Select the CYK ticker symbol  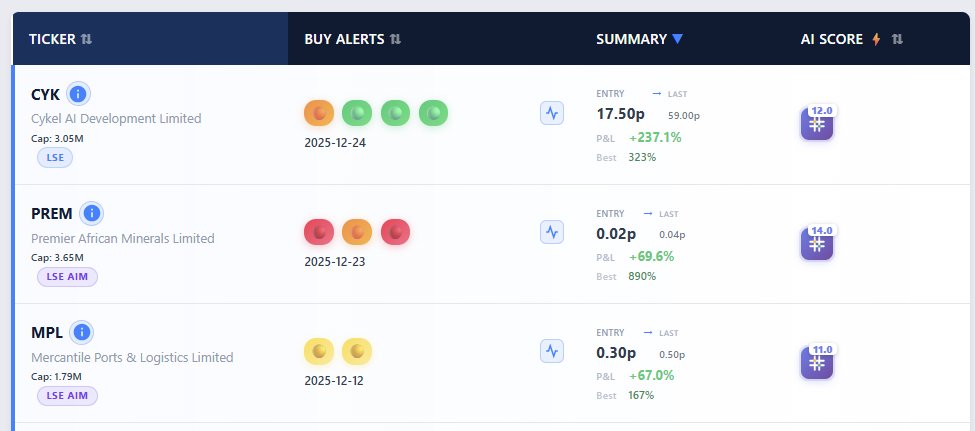pyautogui.click(x=45, y=95)
